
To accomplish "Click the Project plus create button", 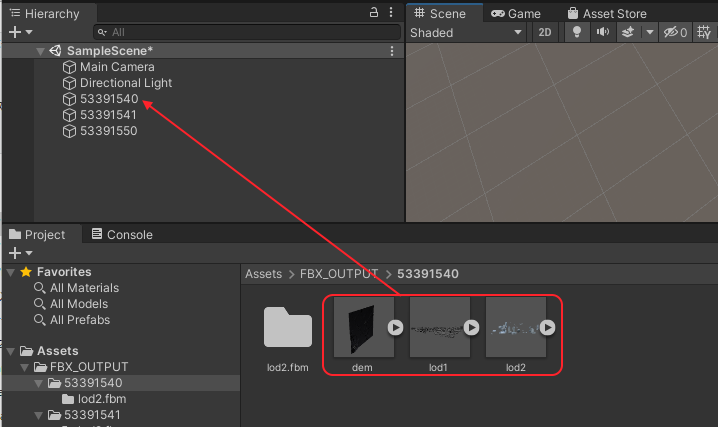I will point(15,253).
